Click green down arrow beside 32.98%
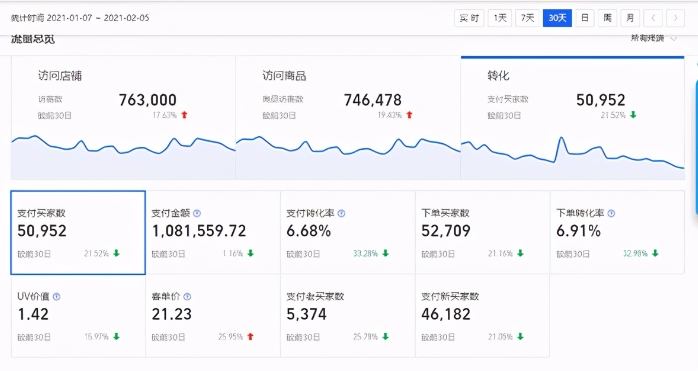Screen dimensions: 698x371 point(655,253)
